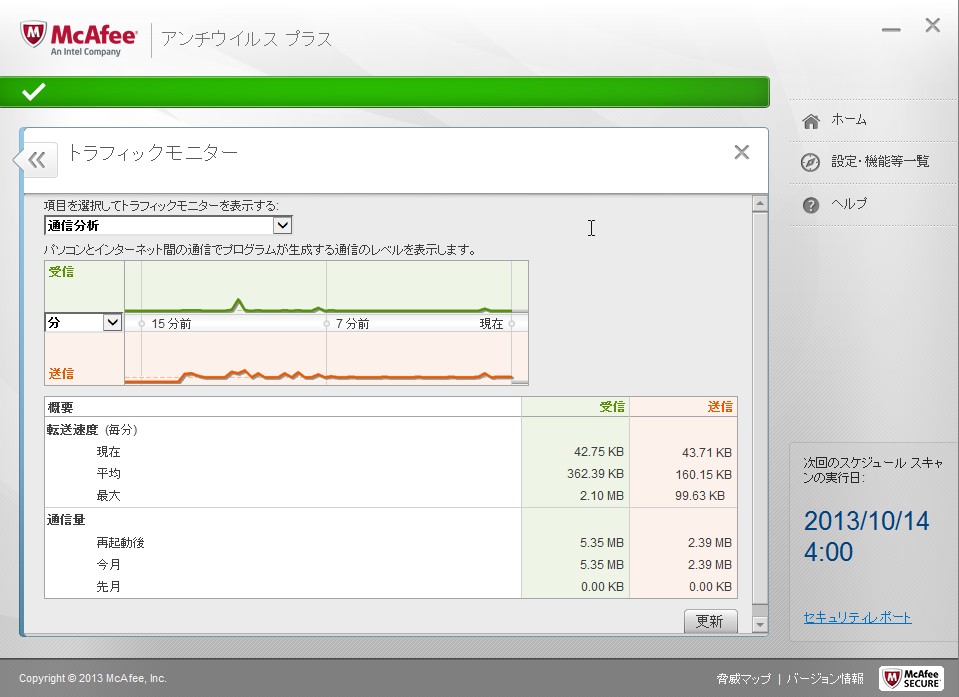Click the Copyright © 2013 McAfee, Inc. text

pos(92,678)
